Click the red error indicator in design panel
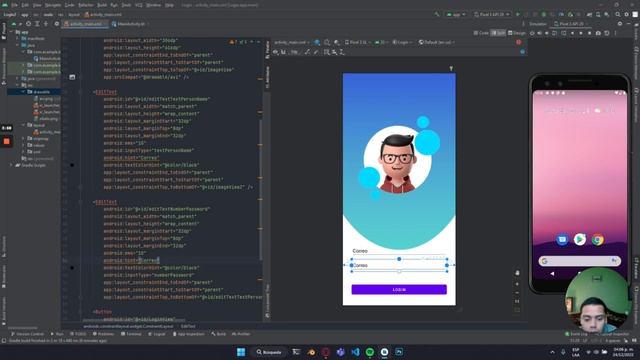Screen dimensions: 640x360 518,42
